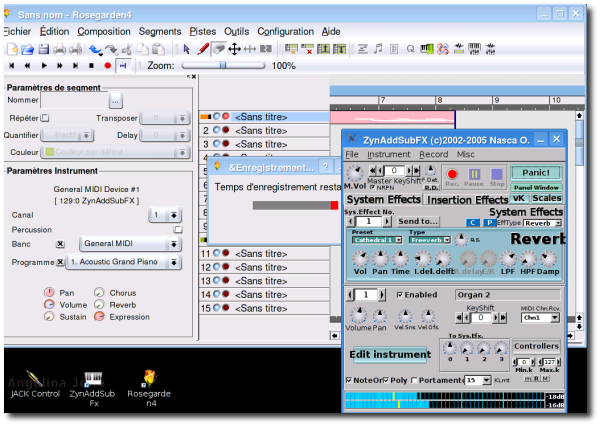This screenshot has width=600, height=426.
Task: Select the red pencil draw tool
Action: [203, 49]
